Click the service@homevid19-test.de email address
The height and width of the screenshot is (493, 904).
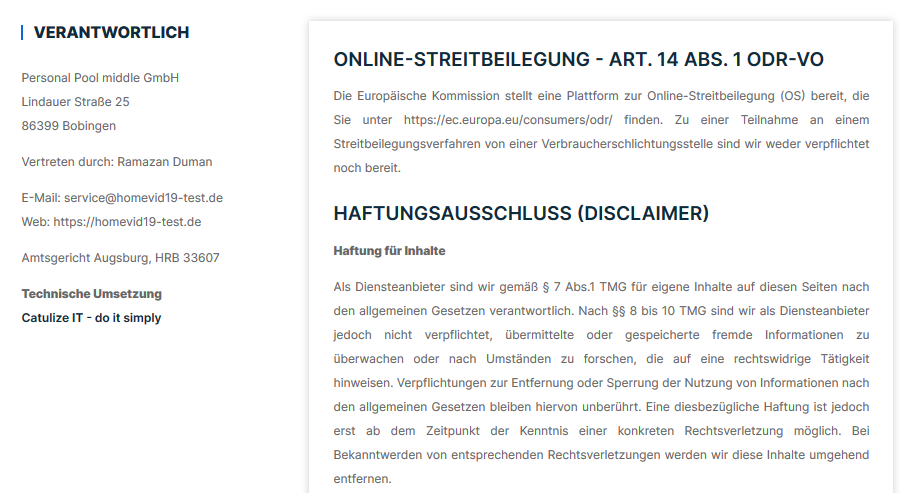tap(143, 198)
